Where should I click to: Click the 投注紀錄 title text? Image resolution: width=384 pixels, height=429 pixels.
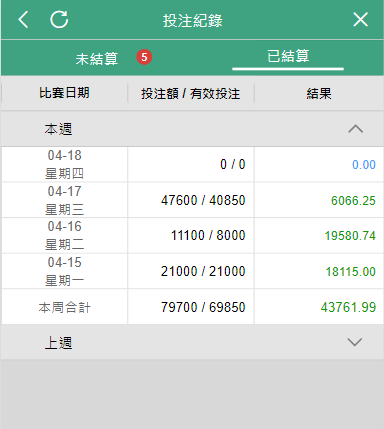coord(193,20)
